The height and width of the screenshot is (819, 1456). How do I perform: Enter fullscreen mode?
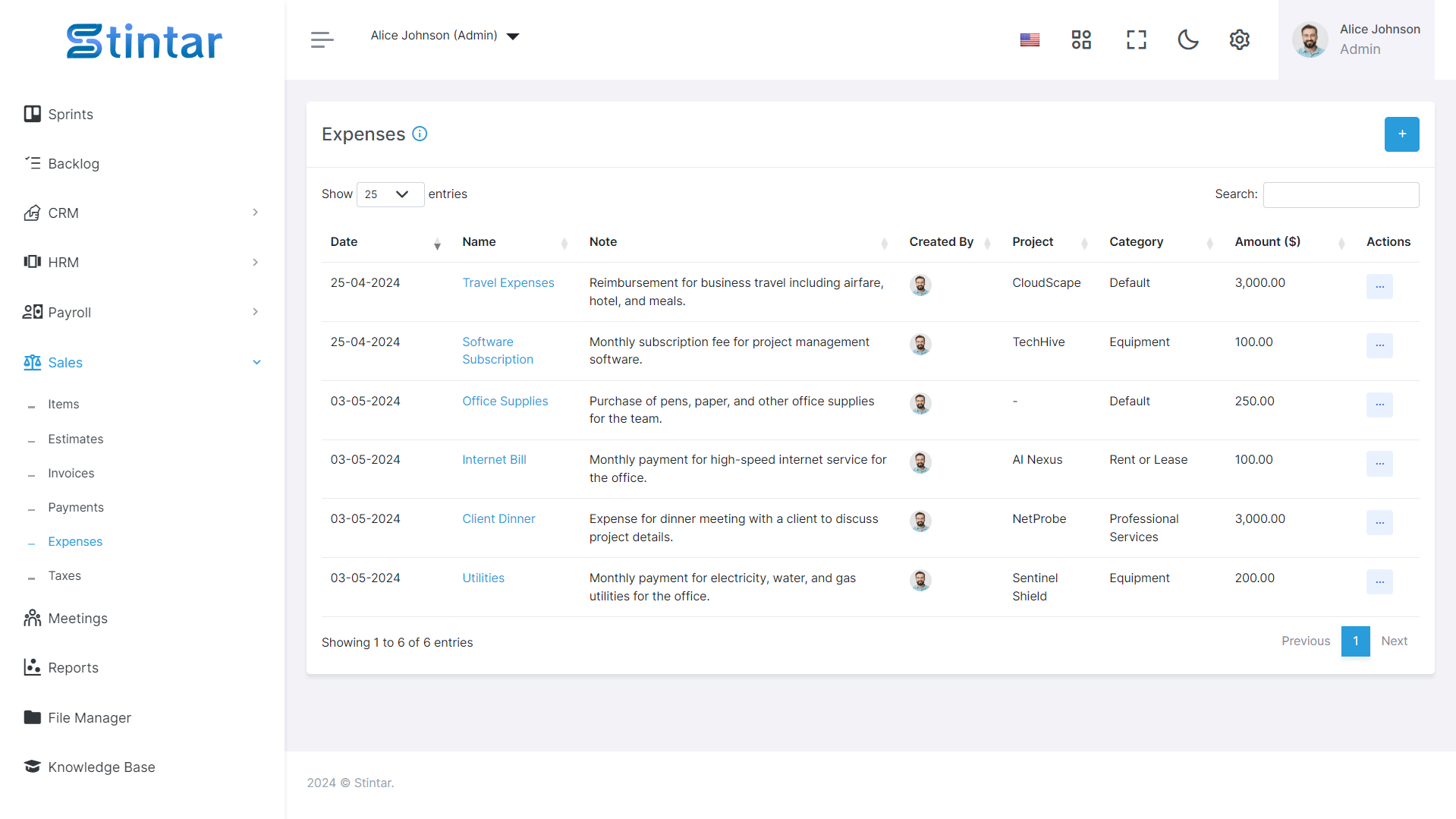[1136, 39]
